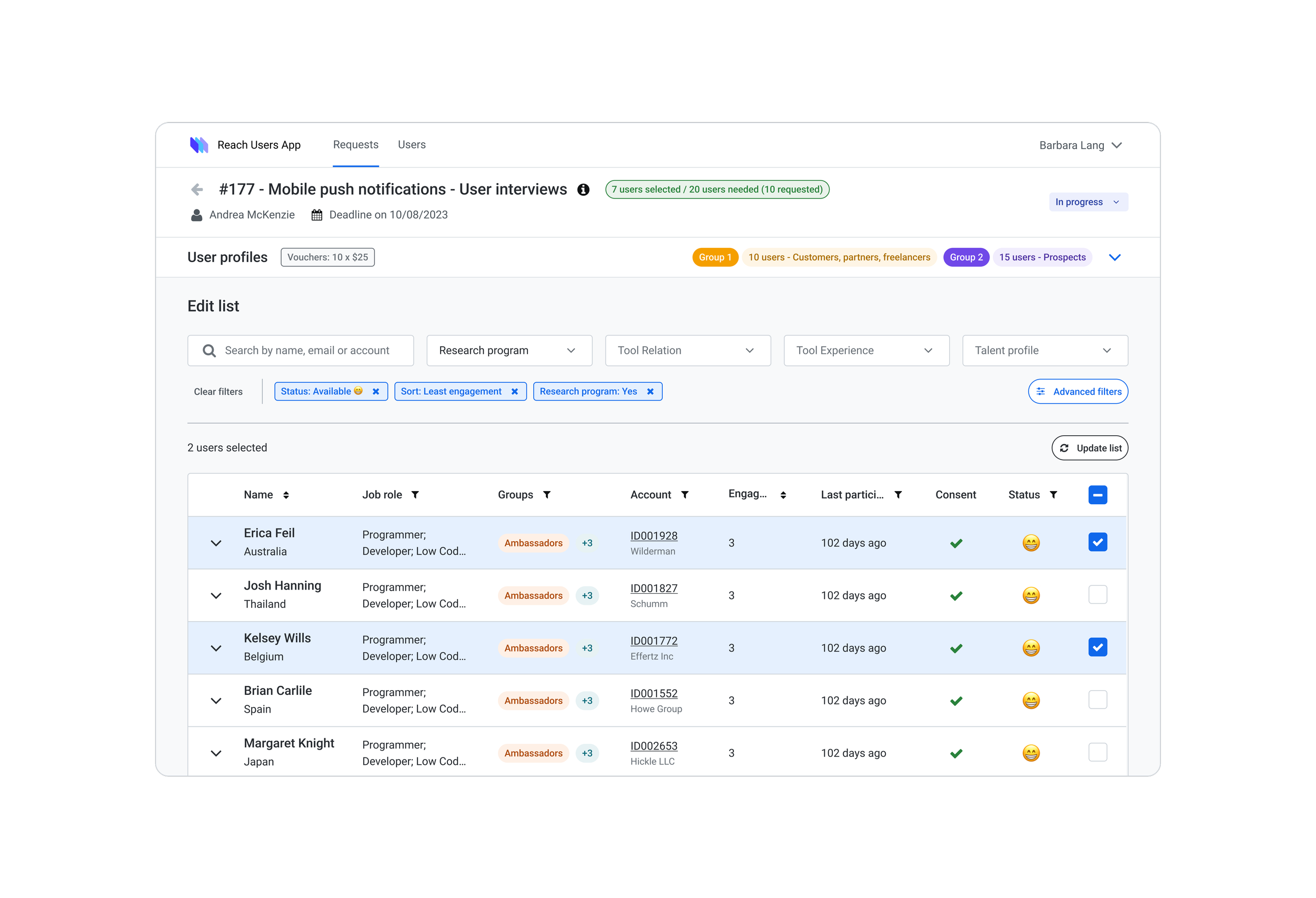The image size is (1316, 898).
Task: Remove the Sort: Least engagement chip
Action: pyautogui.click(x=514, y=391)
